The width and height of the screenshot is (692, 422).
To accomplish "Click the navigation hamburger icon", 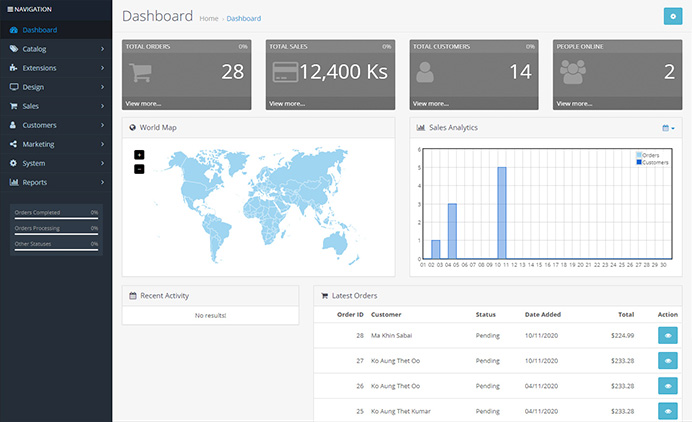I will coord(10,9).
